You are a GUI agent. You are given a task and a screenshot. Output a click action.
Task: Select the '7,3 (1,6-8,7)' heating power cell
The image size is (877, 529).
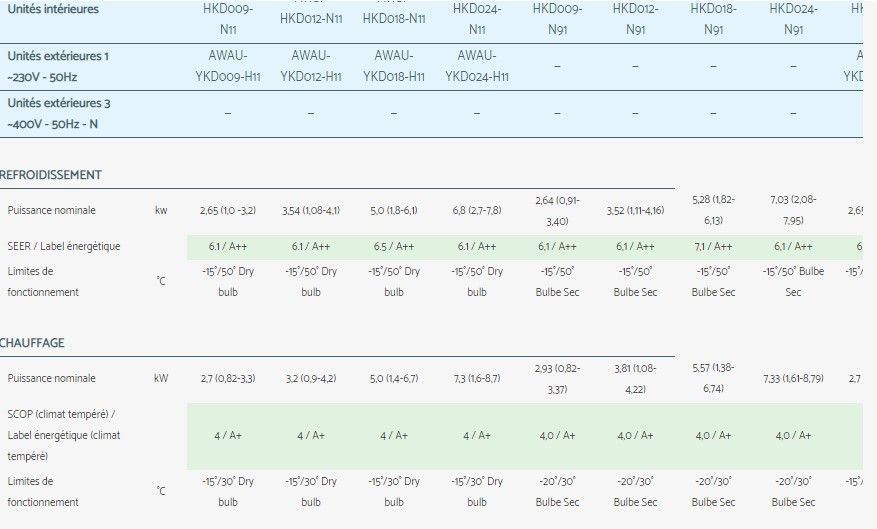(477, 379)
